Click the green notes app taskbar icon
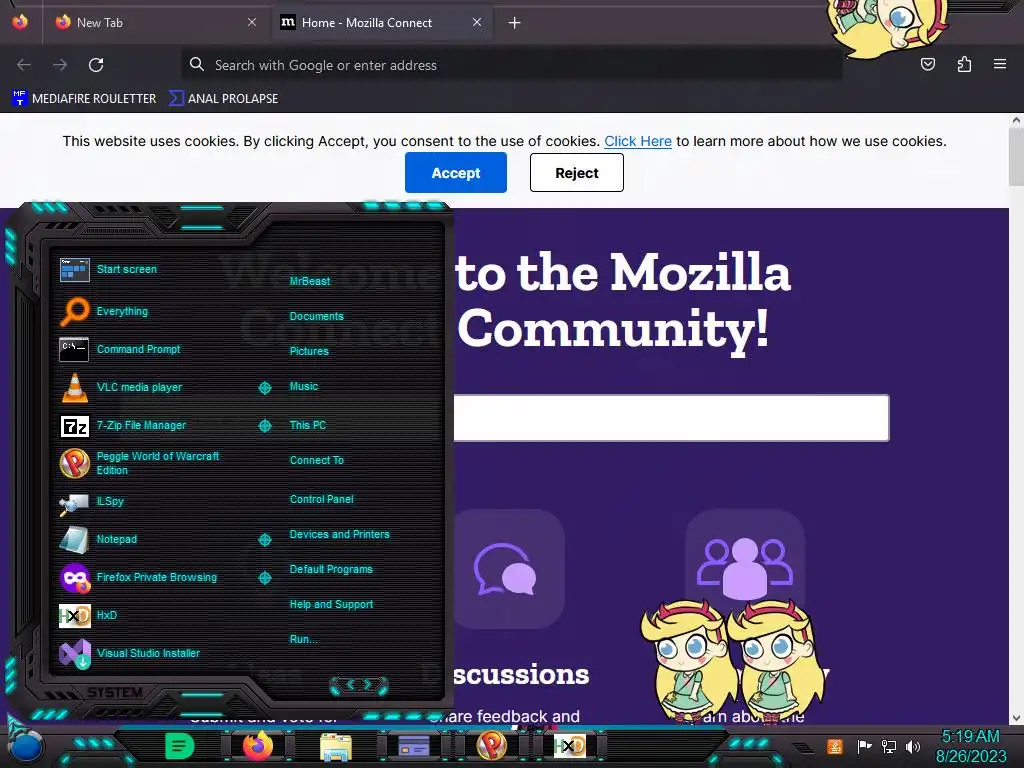The height and width of the screenshot is (768, 1024). pos(180,746)
